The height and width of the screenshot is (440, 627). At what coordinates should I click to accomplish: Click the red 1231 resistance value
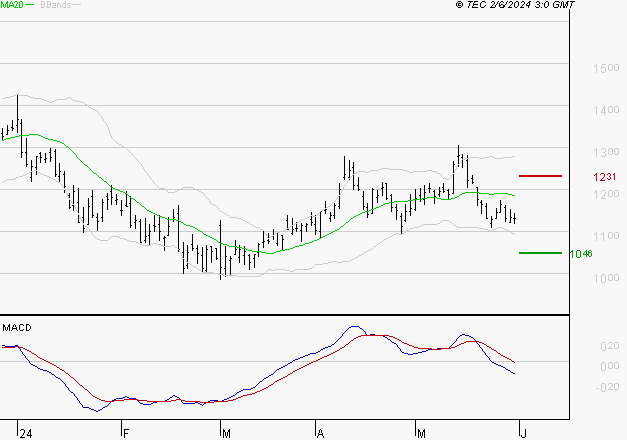[x=605, y=177]
